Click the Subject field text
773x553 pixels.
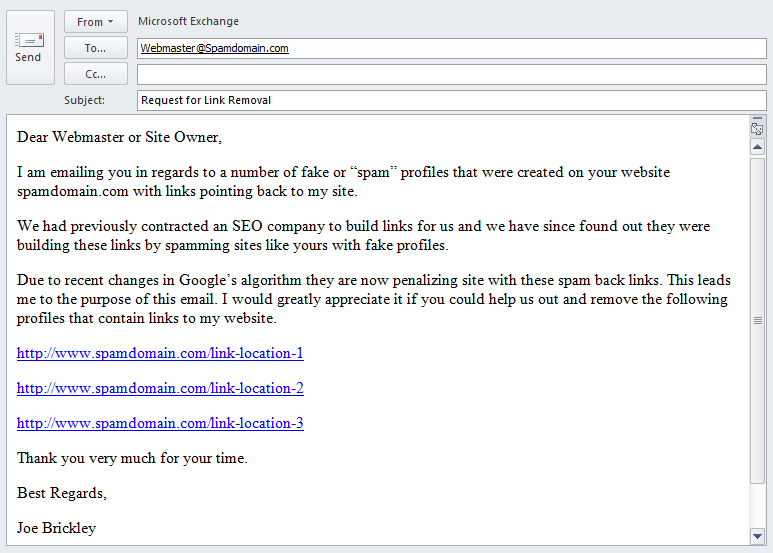206,101
